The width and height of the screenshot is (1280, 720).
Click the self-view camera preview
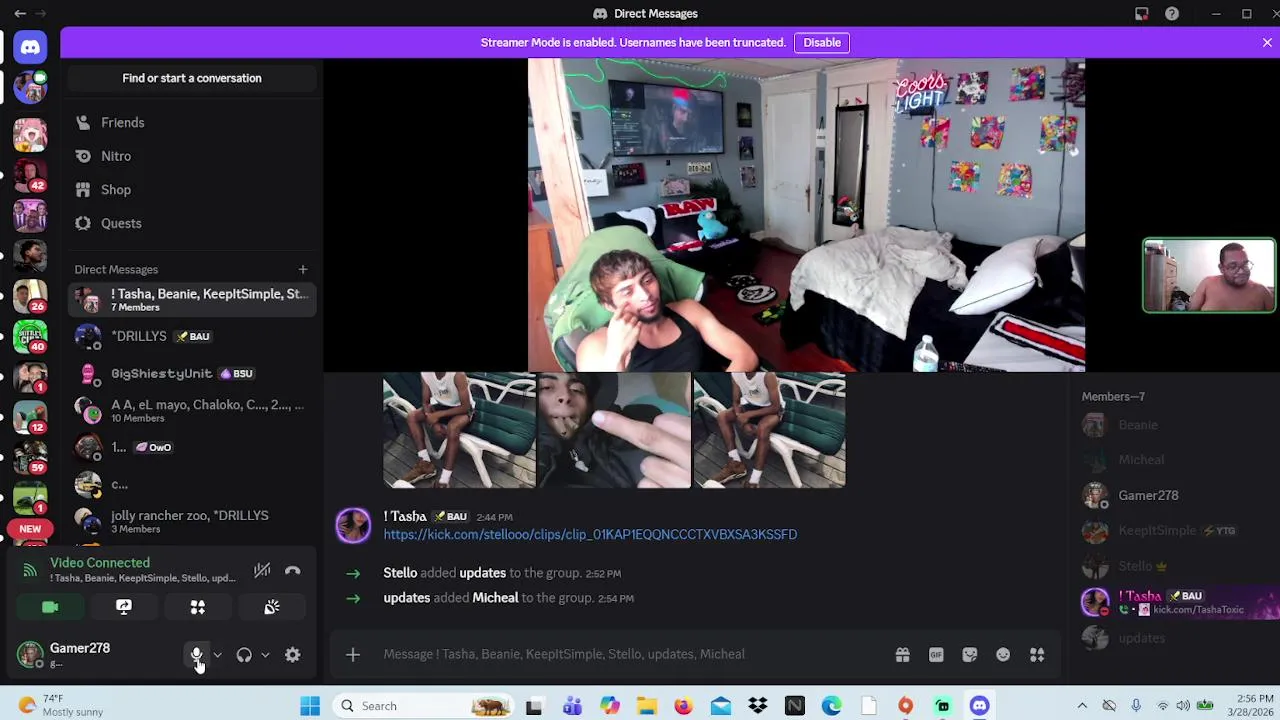click(1209, 275)
